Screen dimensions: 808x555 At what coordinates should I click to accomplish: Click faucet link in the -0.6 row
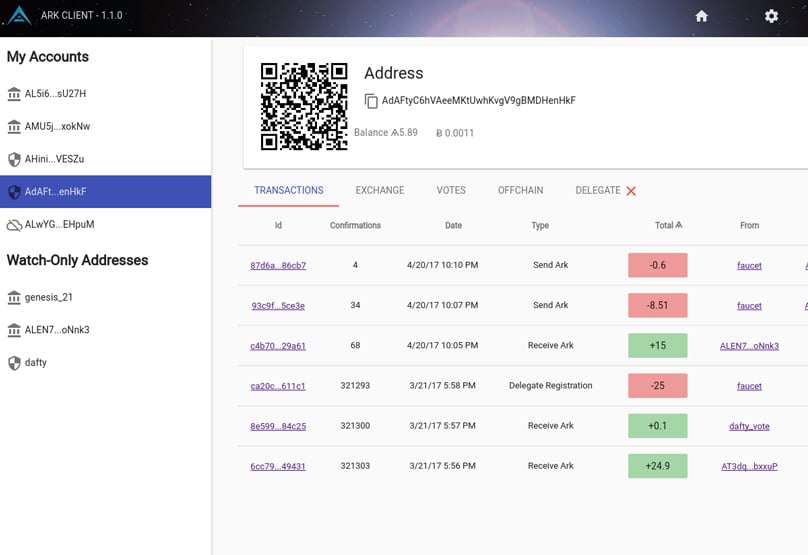click(749, 265)
